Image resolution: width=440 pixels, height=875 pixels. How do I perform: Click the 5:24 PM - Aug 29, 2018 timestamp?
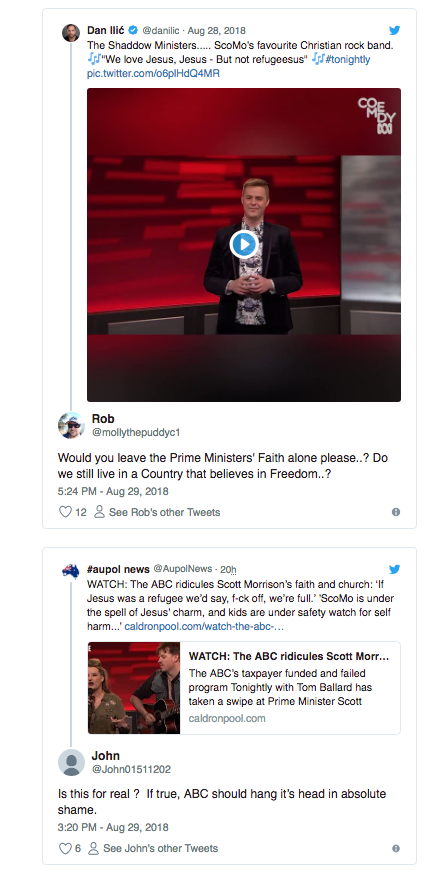pos(113,492)
